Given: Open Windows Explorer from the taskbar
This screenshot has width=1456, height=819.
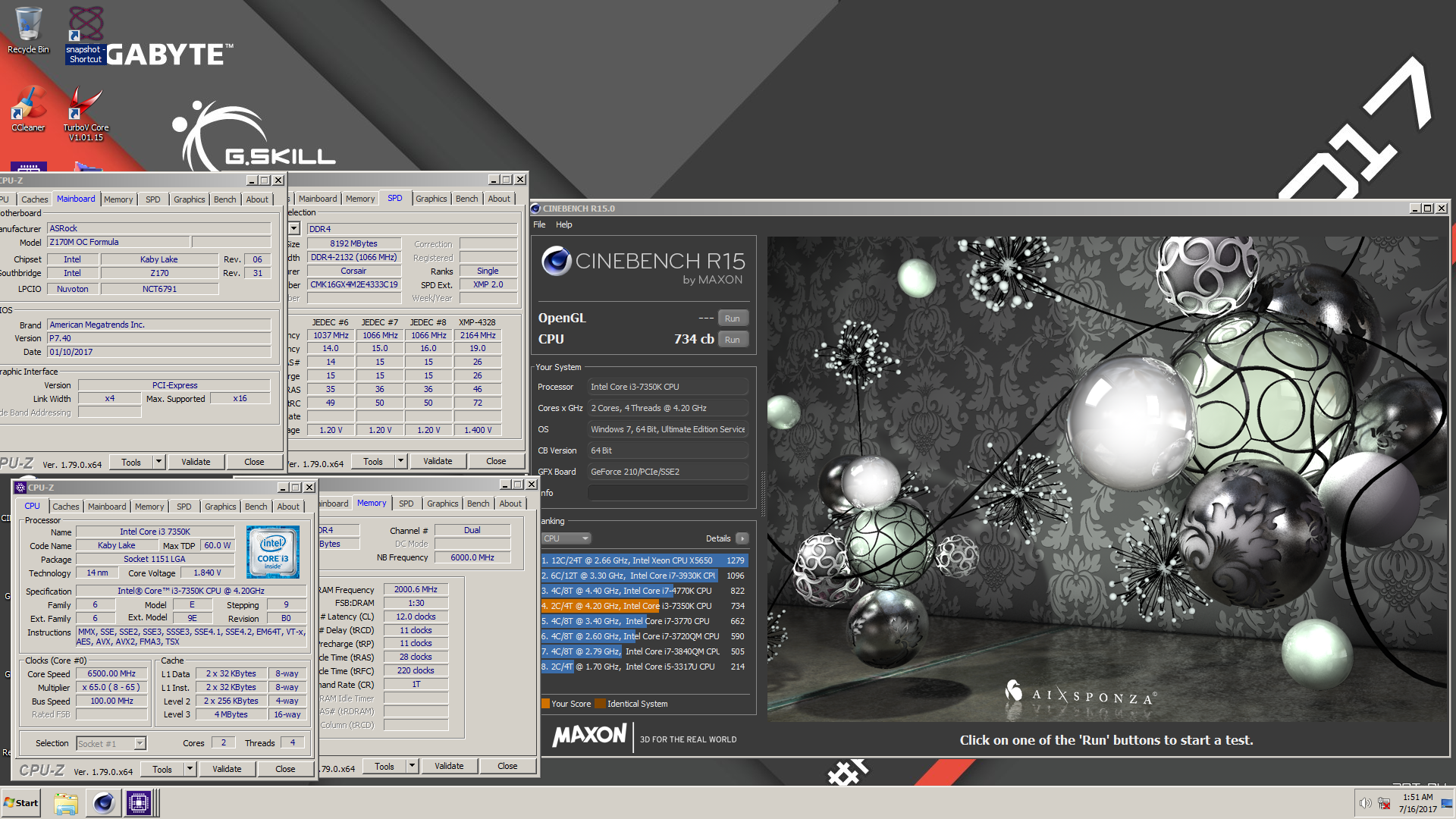Looking at the screenshot, I should coord(66,803).
